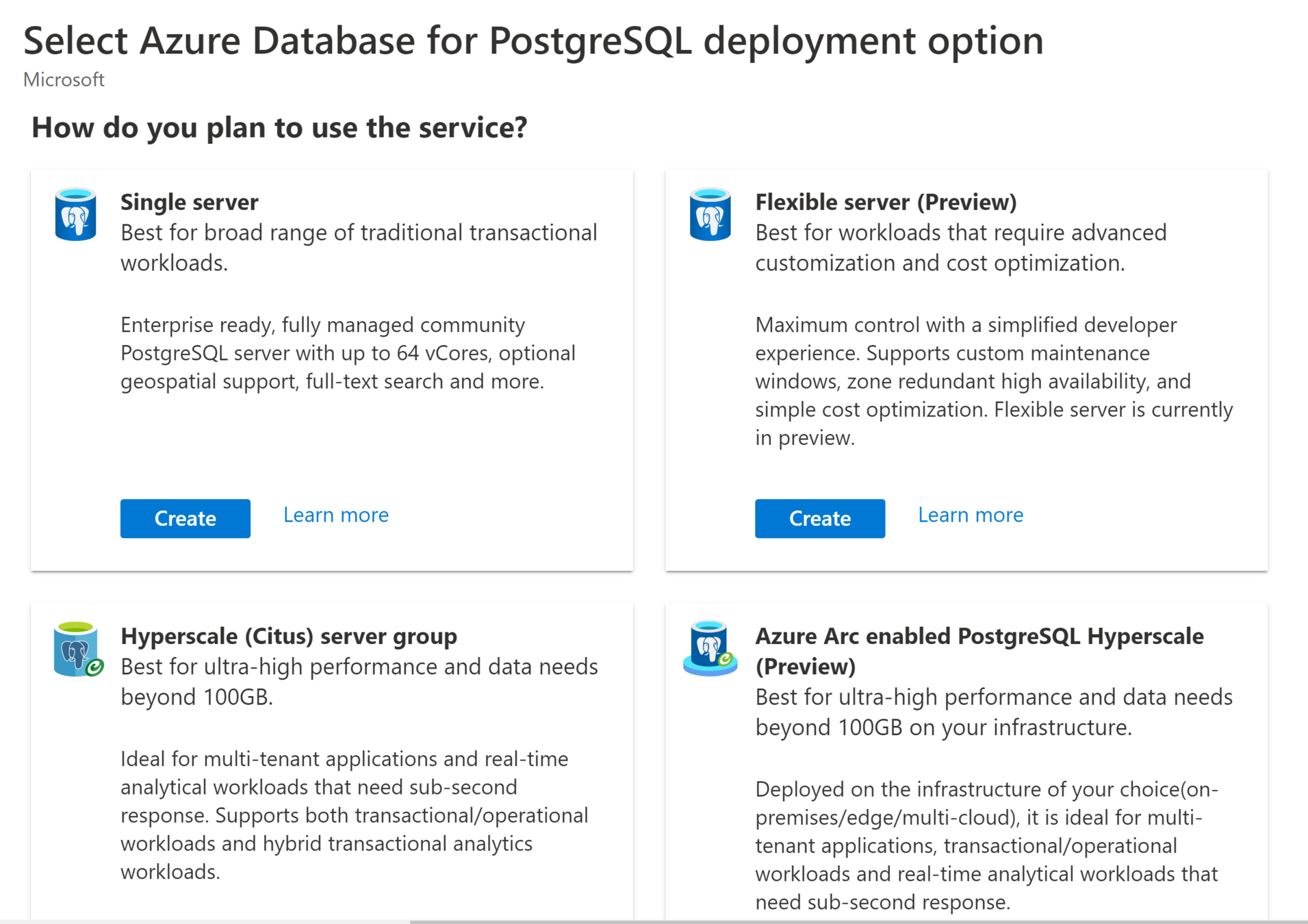This screenshot has height=924, width=1308.
Task: Click 'Maximum control with a simplified developer experience' text
Action: (994, 381)
